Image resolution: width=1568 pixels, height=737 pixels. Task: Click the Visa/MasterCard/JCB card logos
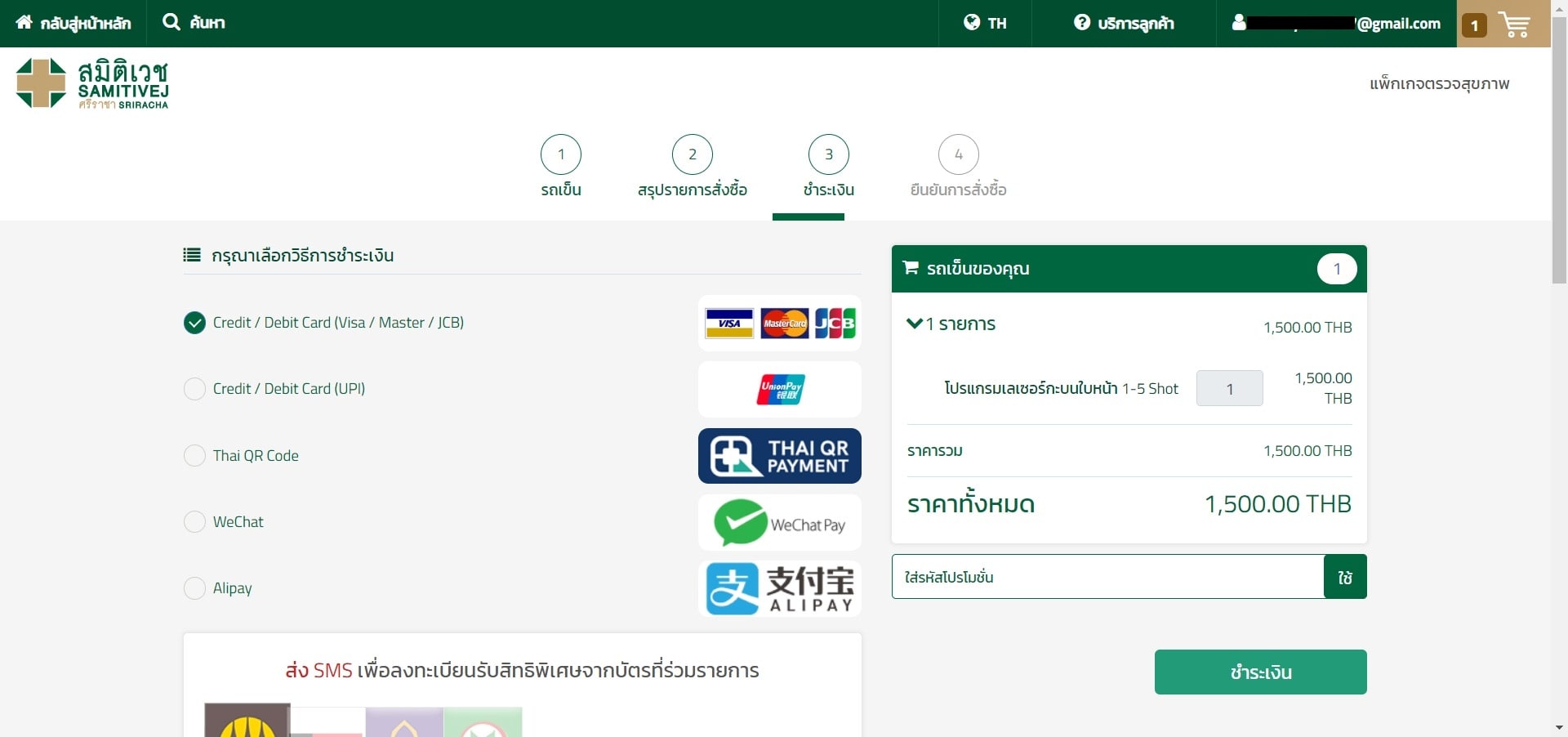[x=779, y=324]
